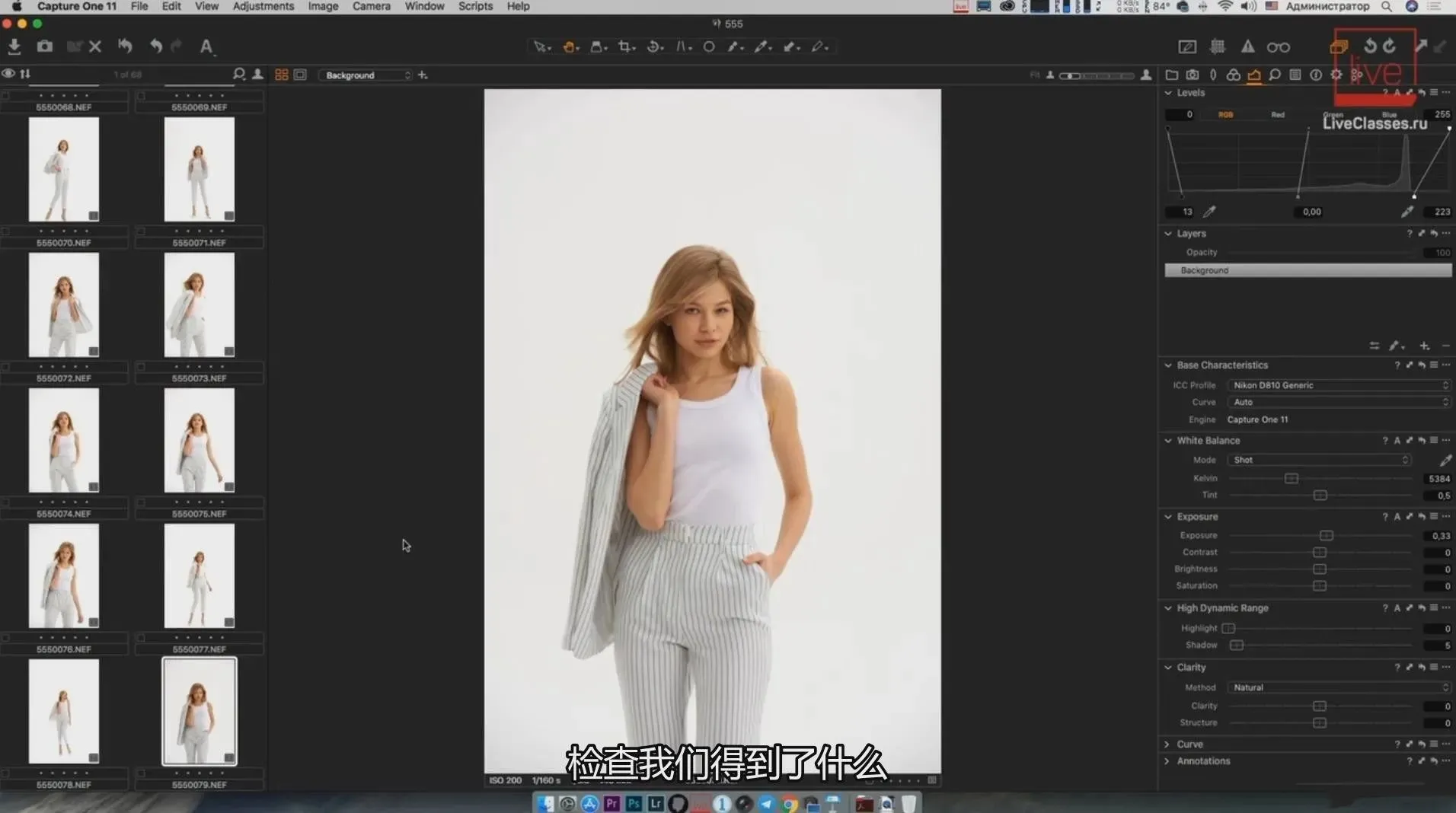Expand the Curve panel
The width and height of the screenshot is (1456, 813).
[1167, 744]
